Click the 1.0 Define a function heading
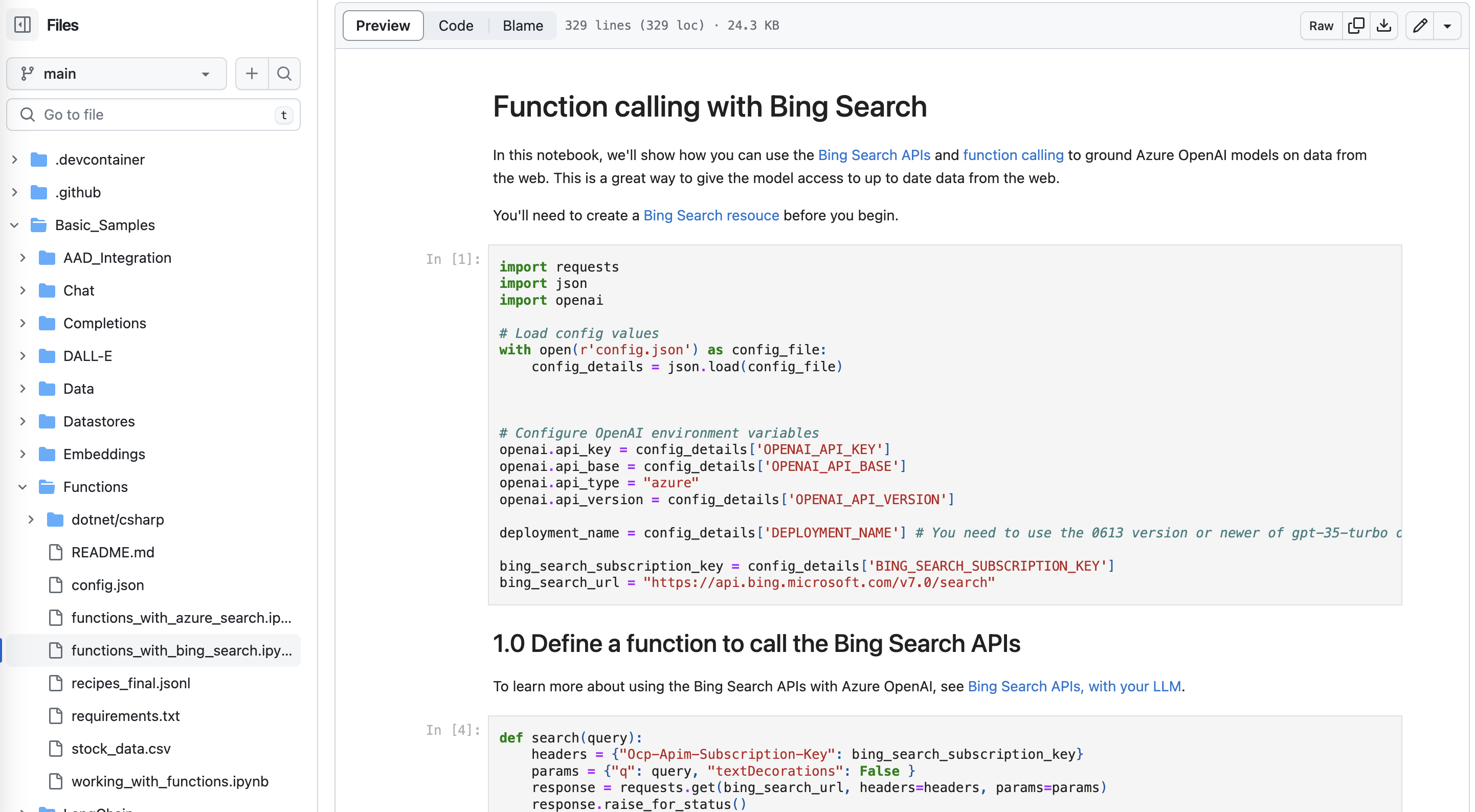Screen dimensions: 1475x812 point(756,643)
